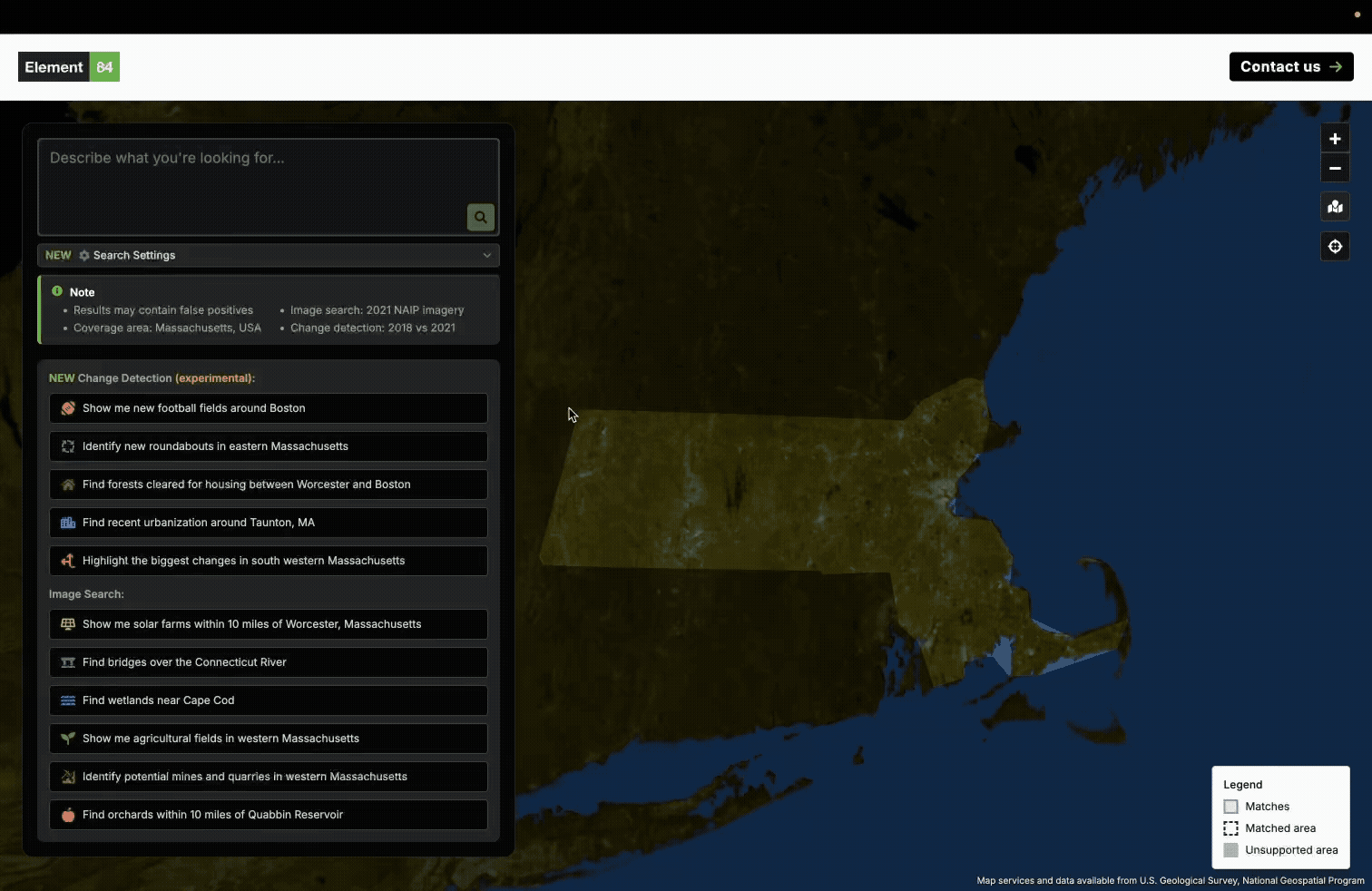1372x891 pixels.
Task: Expand the Search Settings panel chevron
Action: tap(487, 255)
